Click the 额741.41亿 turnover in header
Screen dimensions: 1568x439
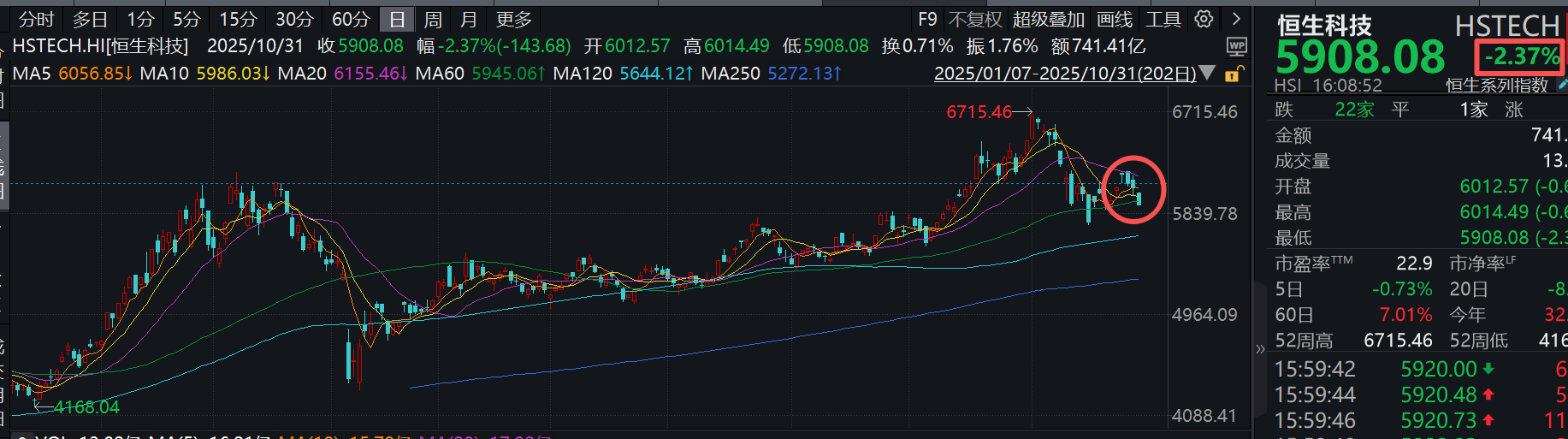pyautogui.click(x=1098, y=46)
